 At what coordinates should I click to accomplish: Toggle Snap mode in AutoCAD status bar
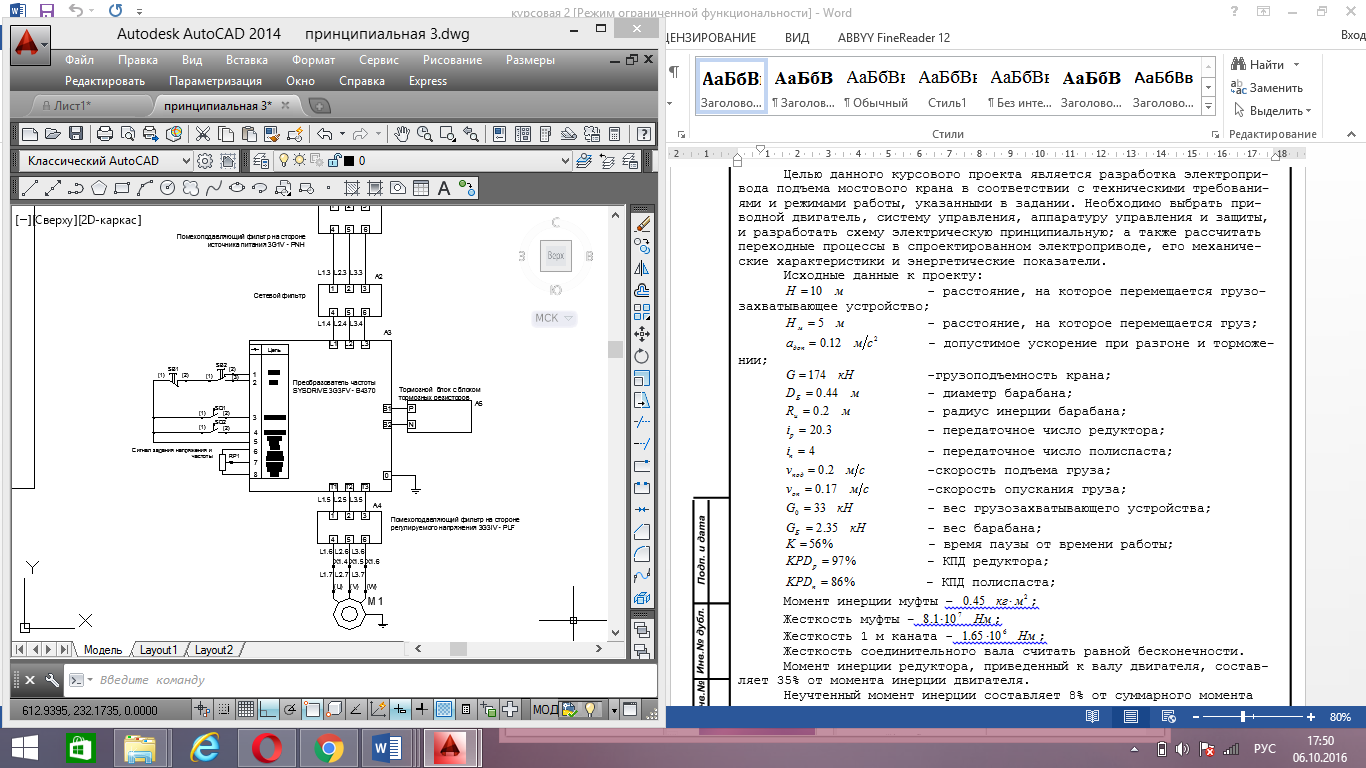222,710
